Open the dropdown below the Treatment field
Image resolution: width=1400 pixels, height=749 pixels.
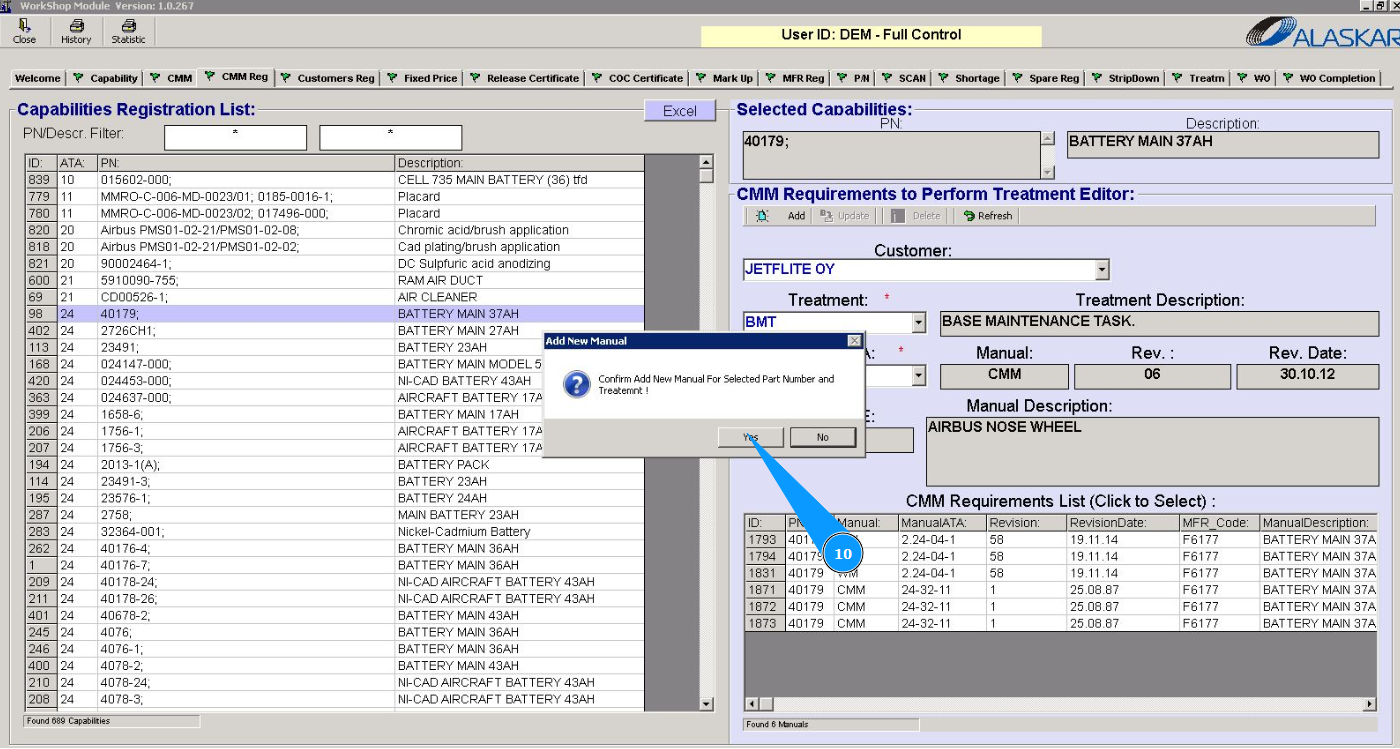pos(918,376)
